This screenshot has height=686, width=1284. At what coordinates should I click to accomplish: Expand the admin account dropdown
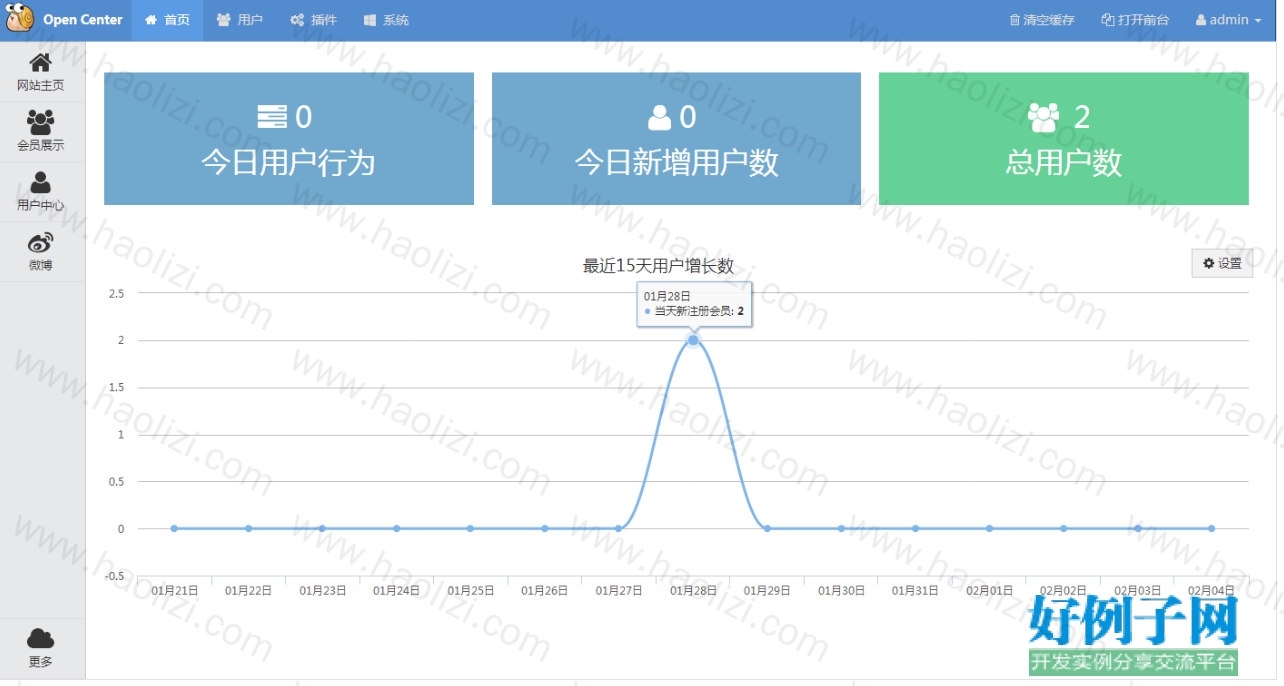pyautogui.click(x=1228, y=20)
